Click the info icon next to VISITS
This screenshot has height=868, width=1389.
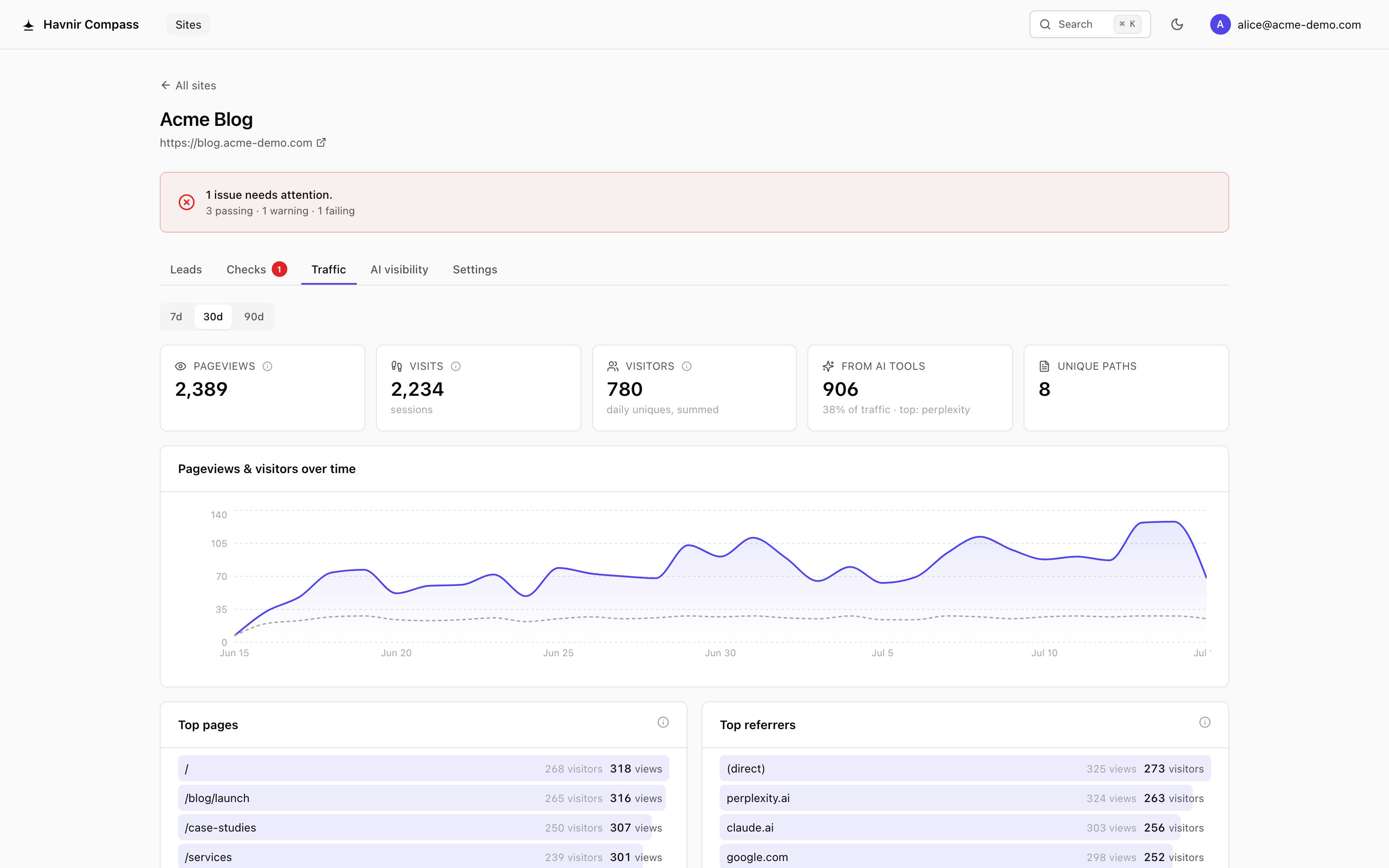456,366
